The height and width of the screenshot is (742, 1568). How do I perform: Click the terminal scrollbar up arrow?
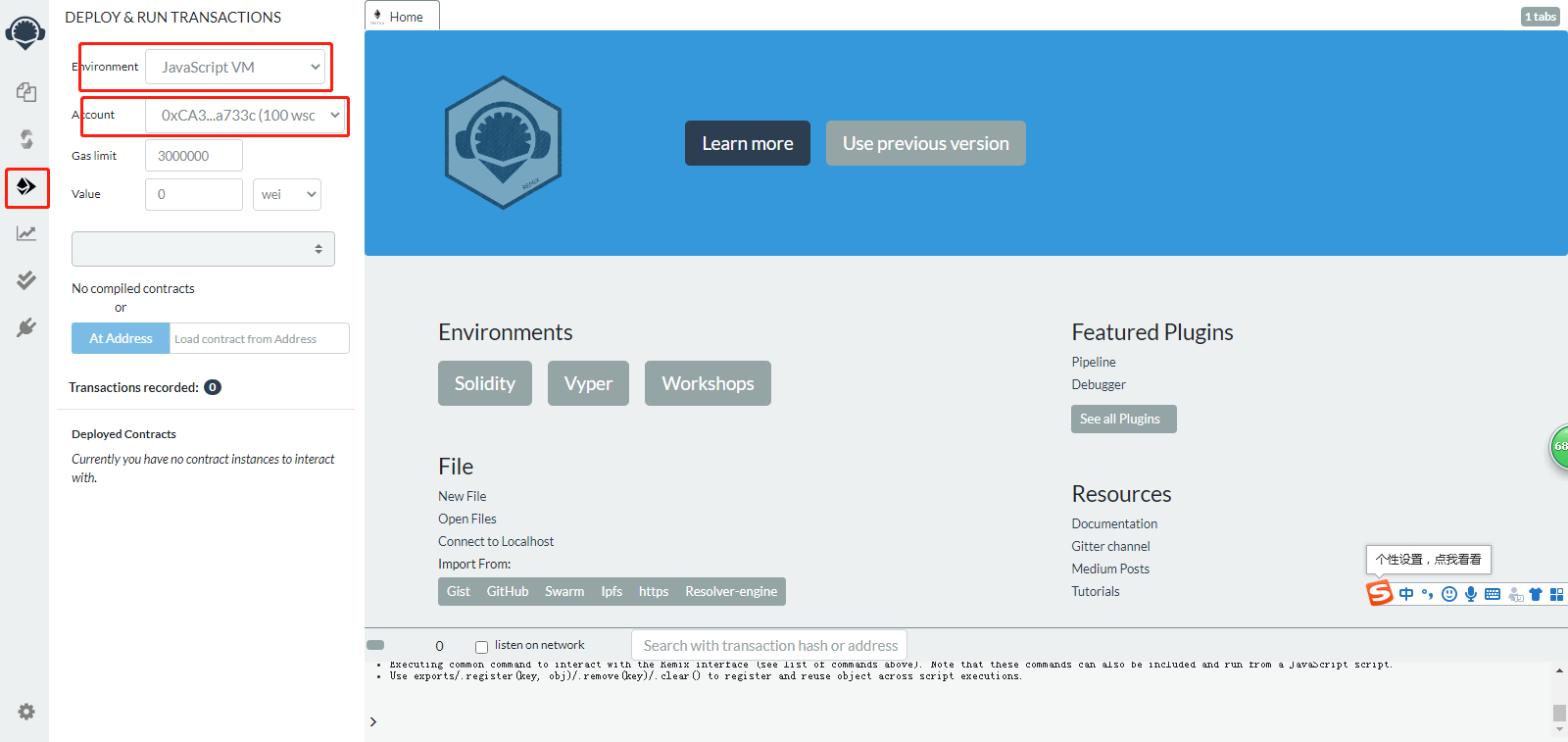pyautogui.click(x=1559, y=671)
